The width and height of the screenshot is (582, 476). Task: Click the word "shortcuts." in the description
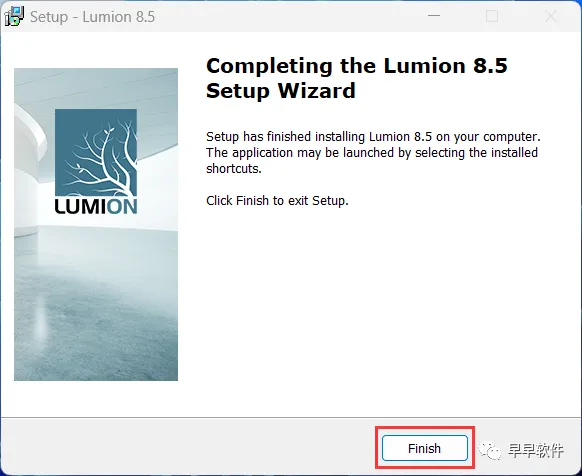pos(234,169)
